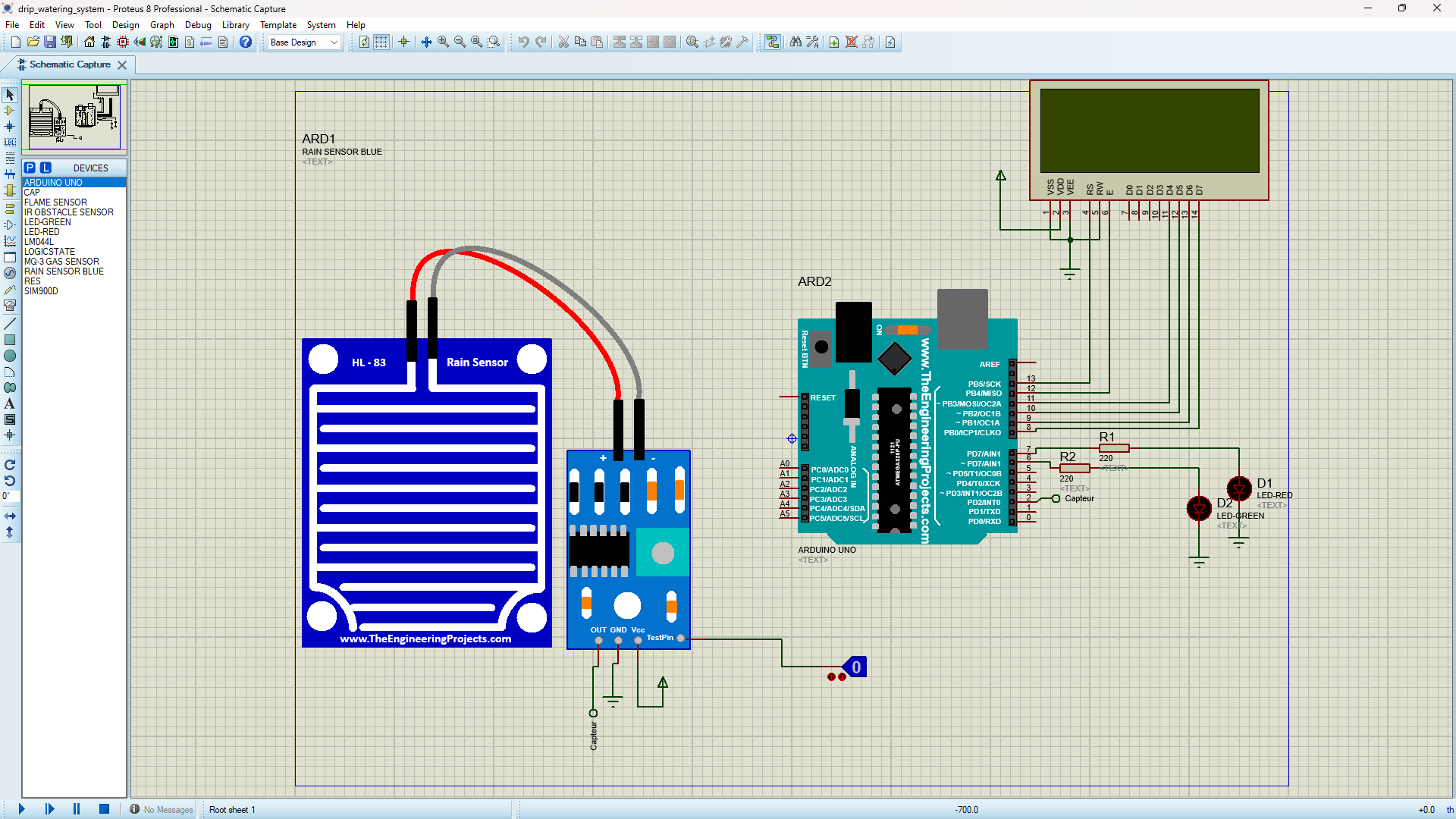1456x819 pixels.
Task: Click the L library manage button
Action: tap(45, 168)
